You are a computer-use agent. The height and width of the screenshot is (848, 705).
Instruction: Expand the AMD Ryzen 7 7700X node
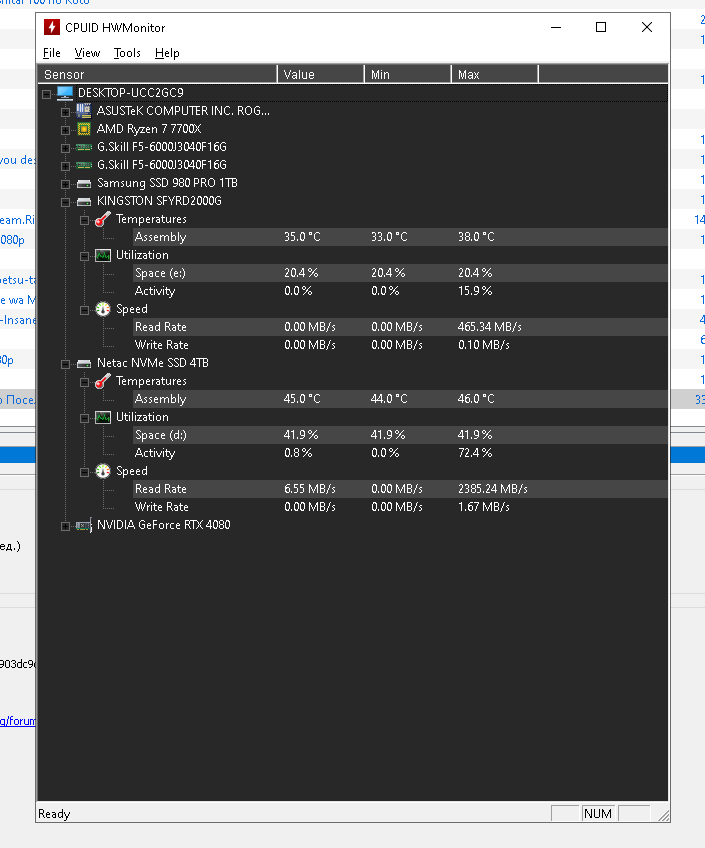point(65,130)
